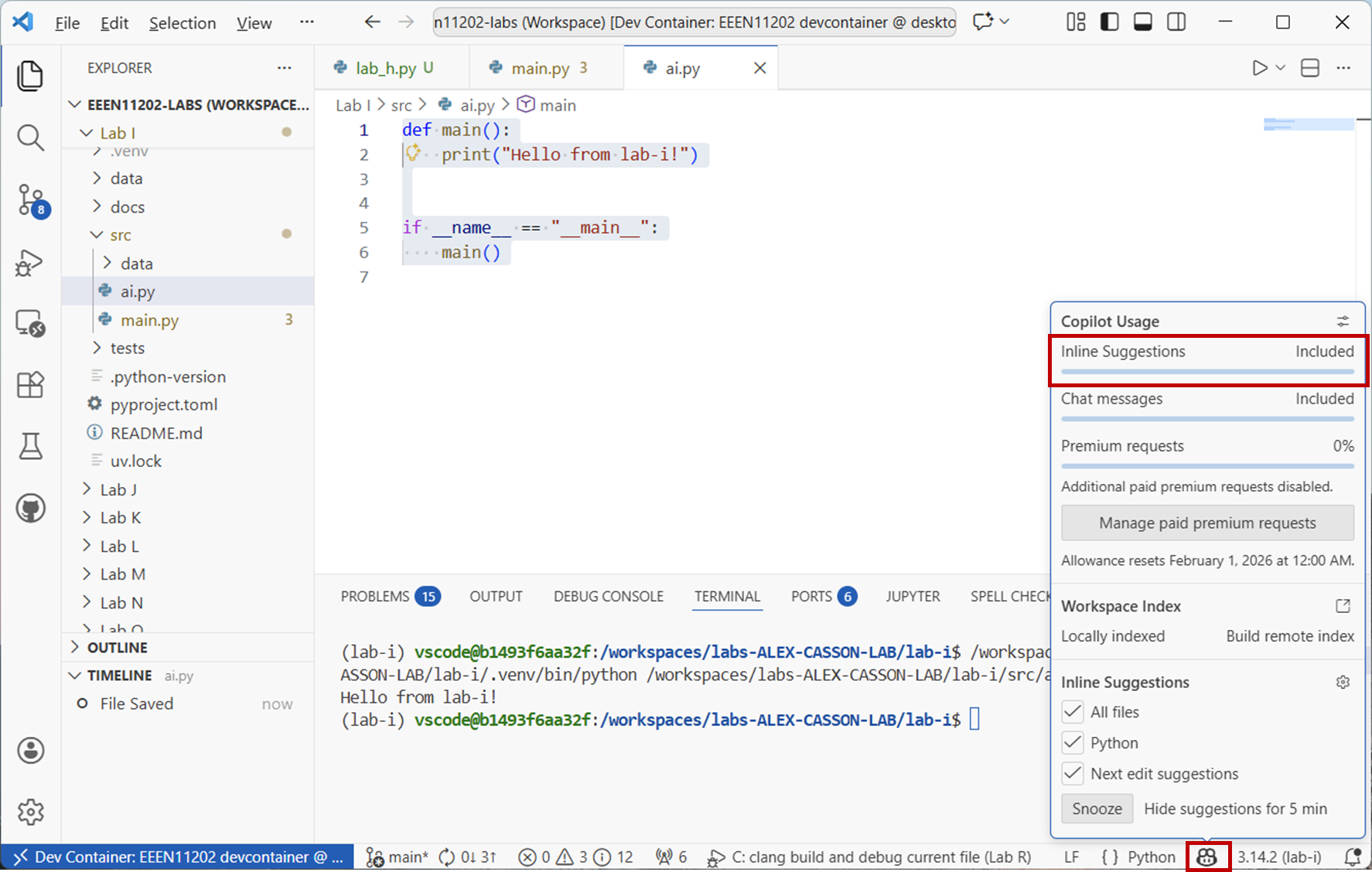Click the Copilot status bar icon
This screenshot has height=872, width=1372.
click(1206, 857)
